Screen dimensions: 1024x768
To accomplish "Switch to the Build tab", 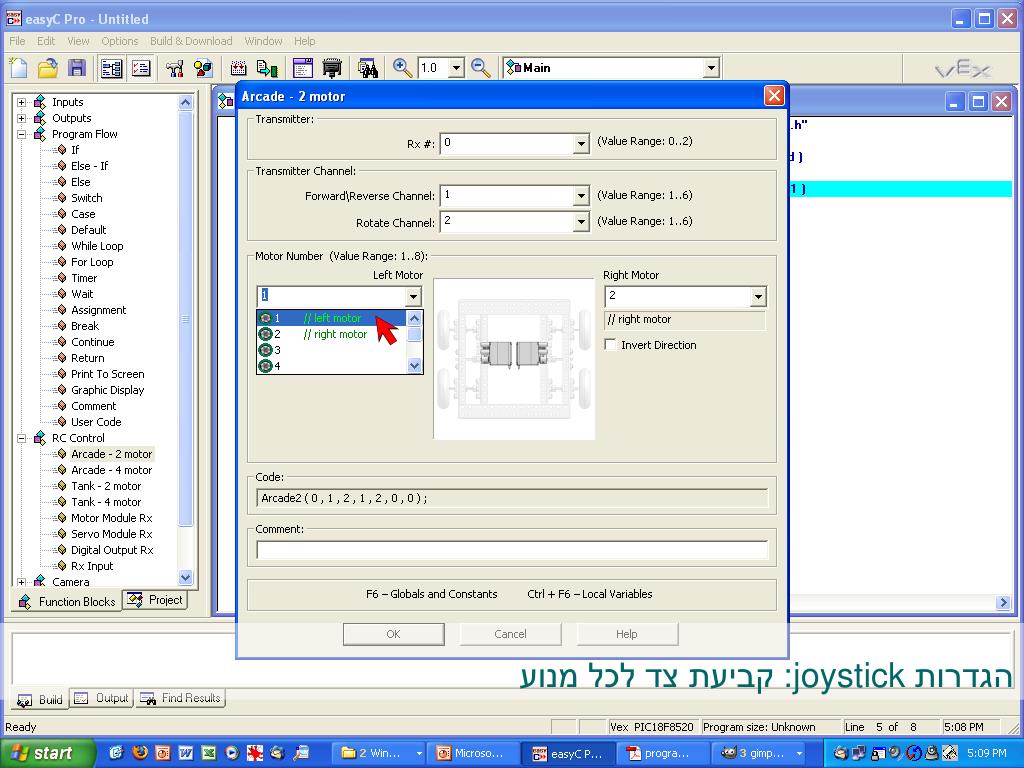I will coord(40,699).
